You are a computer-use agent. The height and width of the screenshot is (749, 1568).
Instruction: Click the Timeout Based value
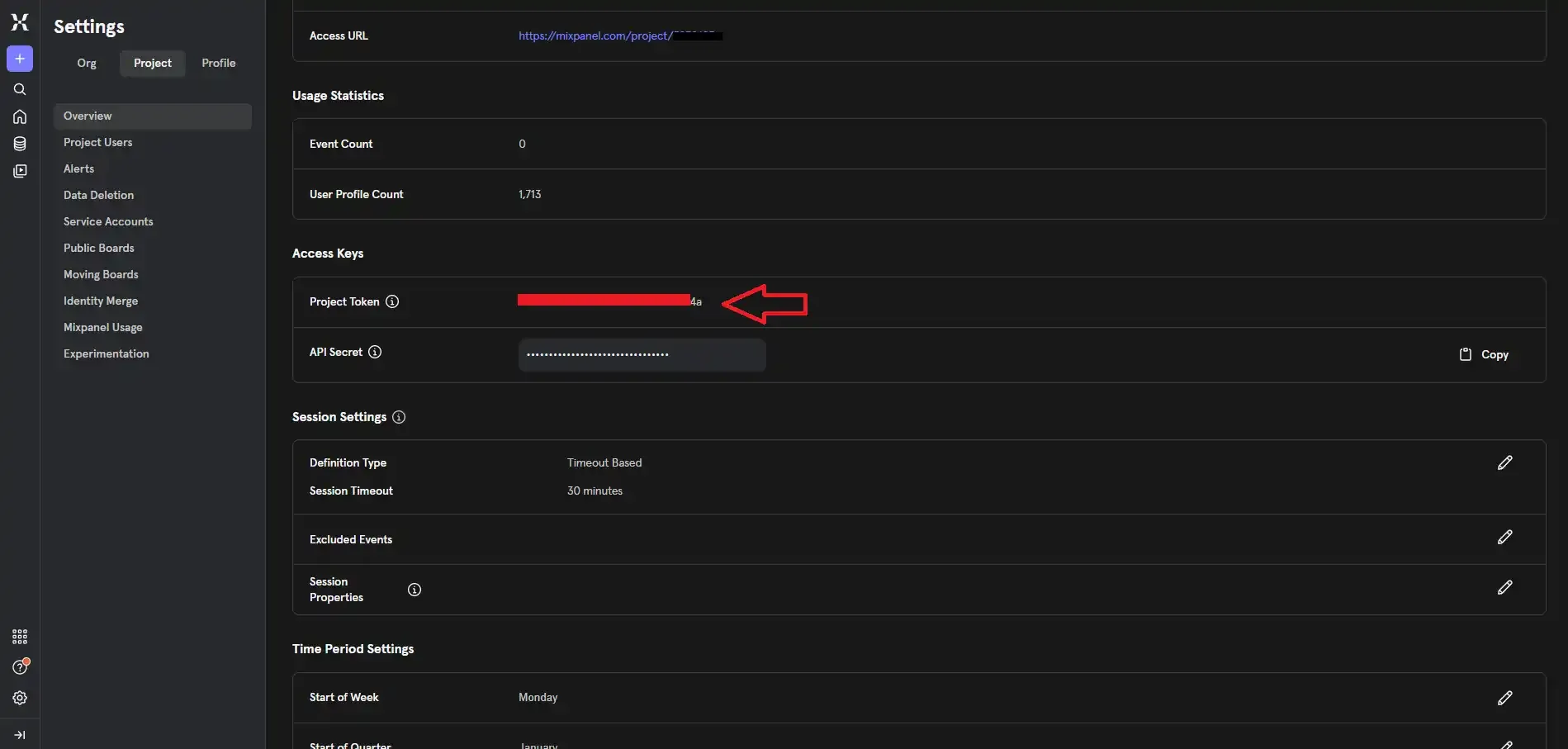[604, 462]
